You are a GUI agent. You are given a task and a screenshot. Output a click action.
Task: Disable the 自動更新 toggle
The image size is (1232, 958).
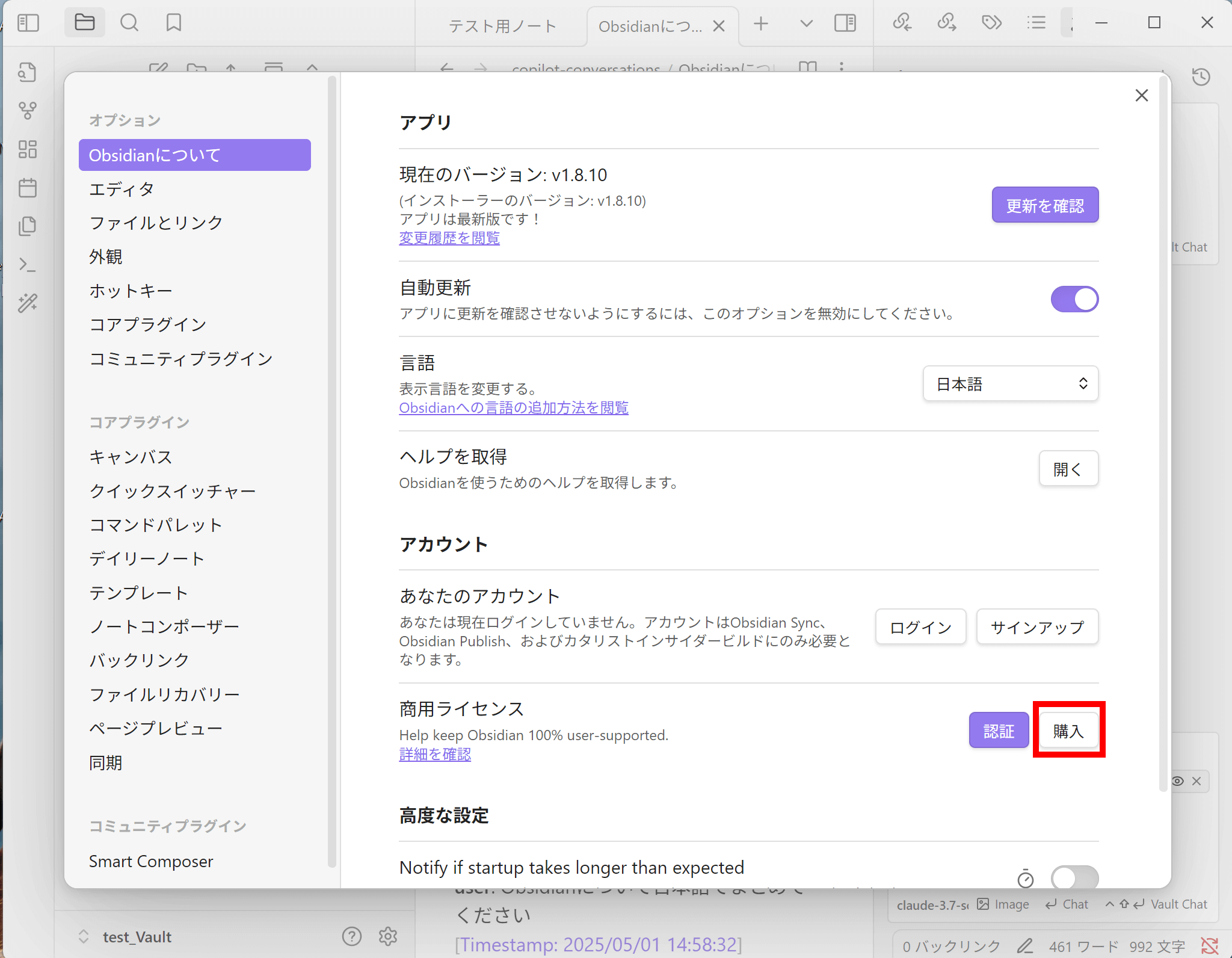(1074, 299)
